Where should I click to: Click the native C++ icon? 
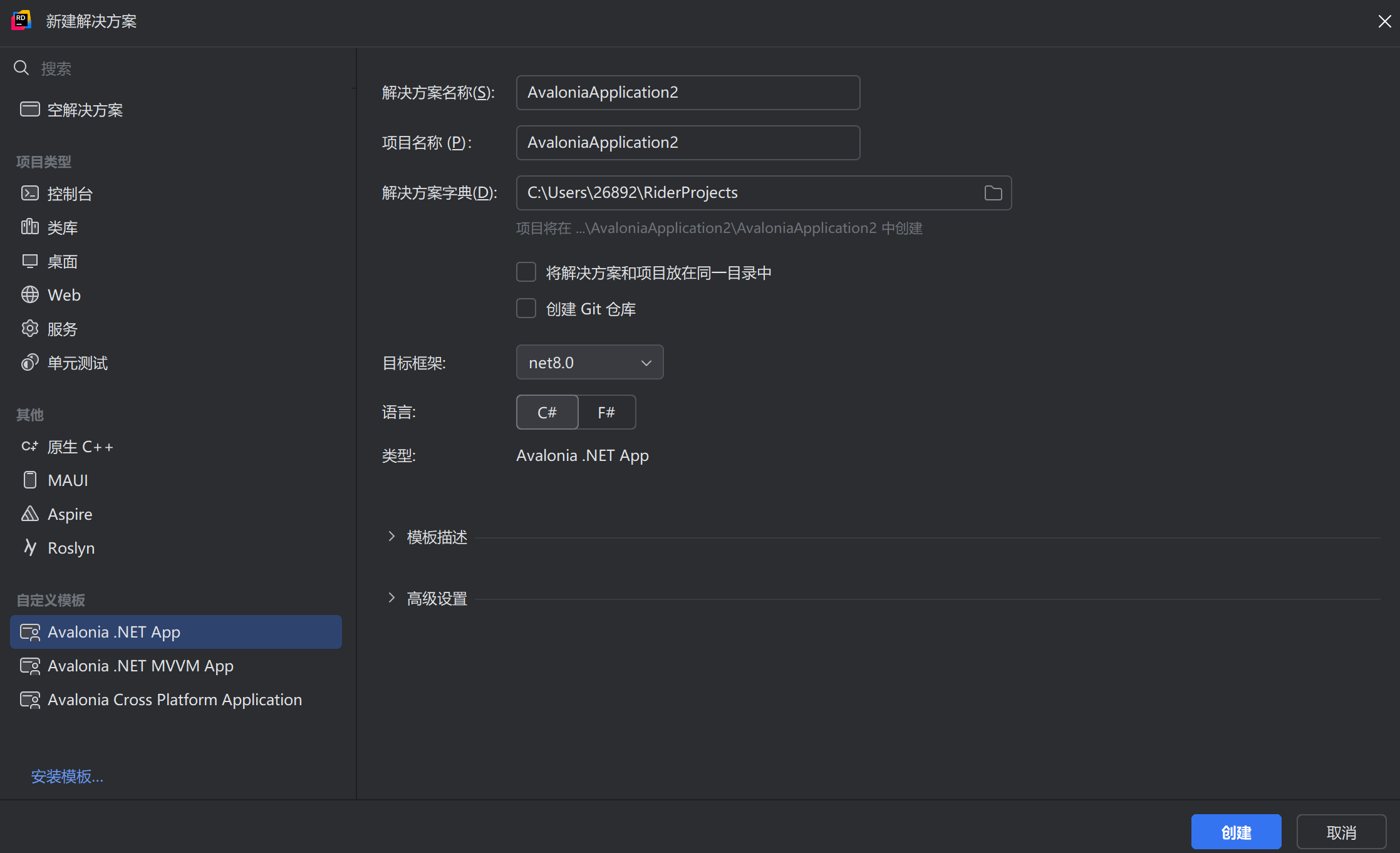pyautogui.click(x=29, y=447)
